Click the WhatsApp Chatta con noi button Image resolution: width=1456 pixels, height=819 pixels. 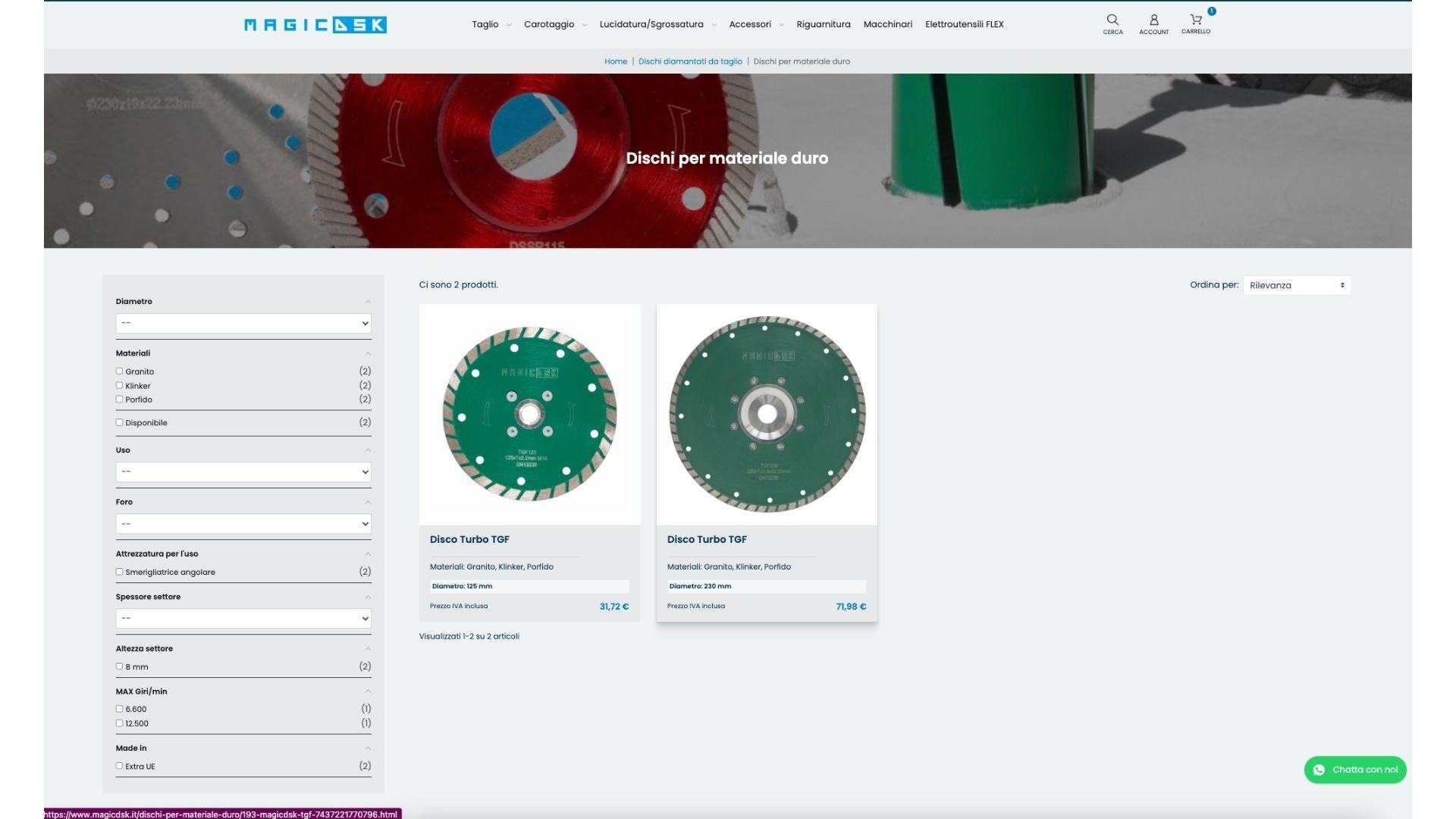[1355, 770]
